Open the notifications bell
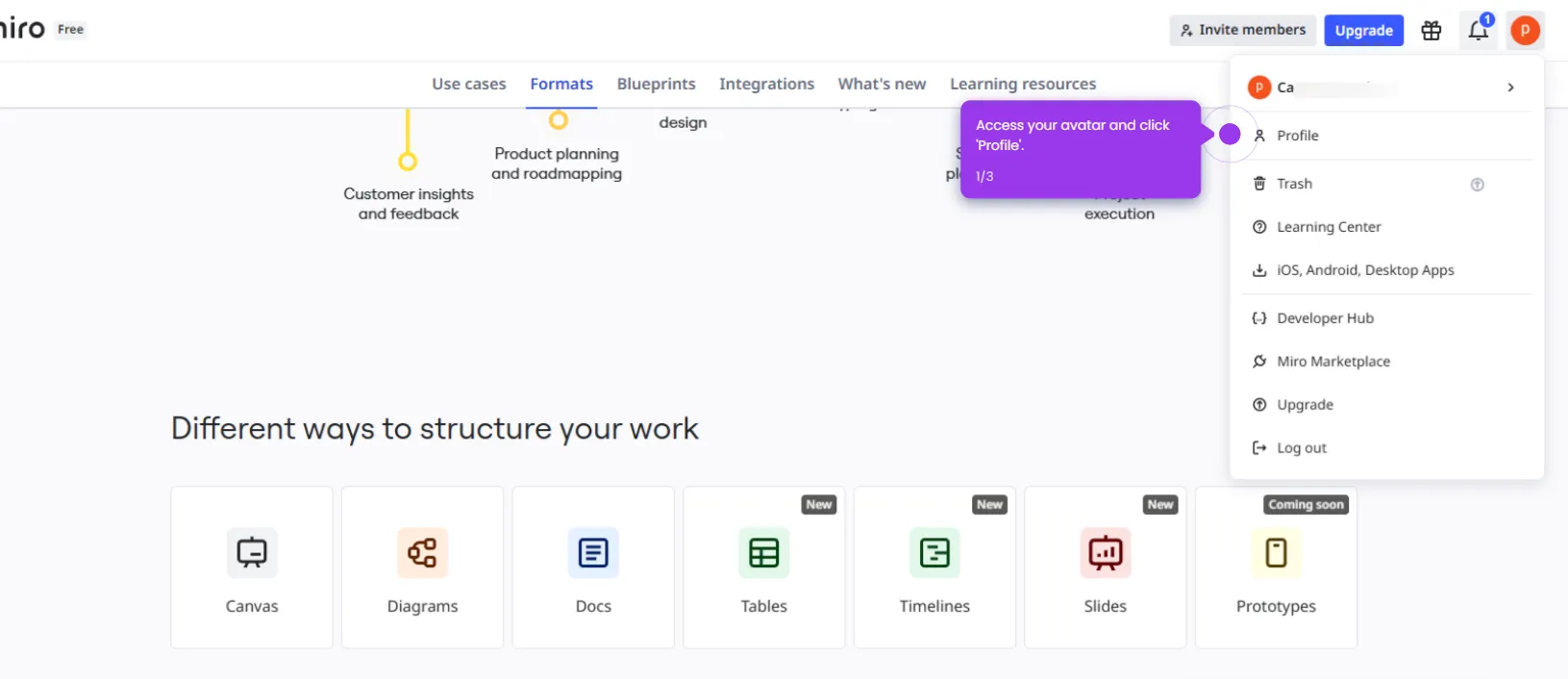The width and height of the screenshot is (1568, 679). click(x=1479, y=31)
